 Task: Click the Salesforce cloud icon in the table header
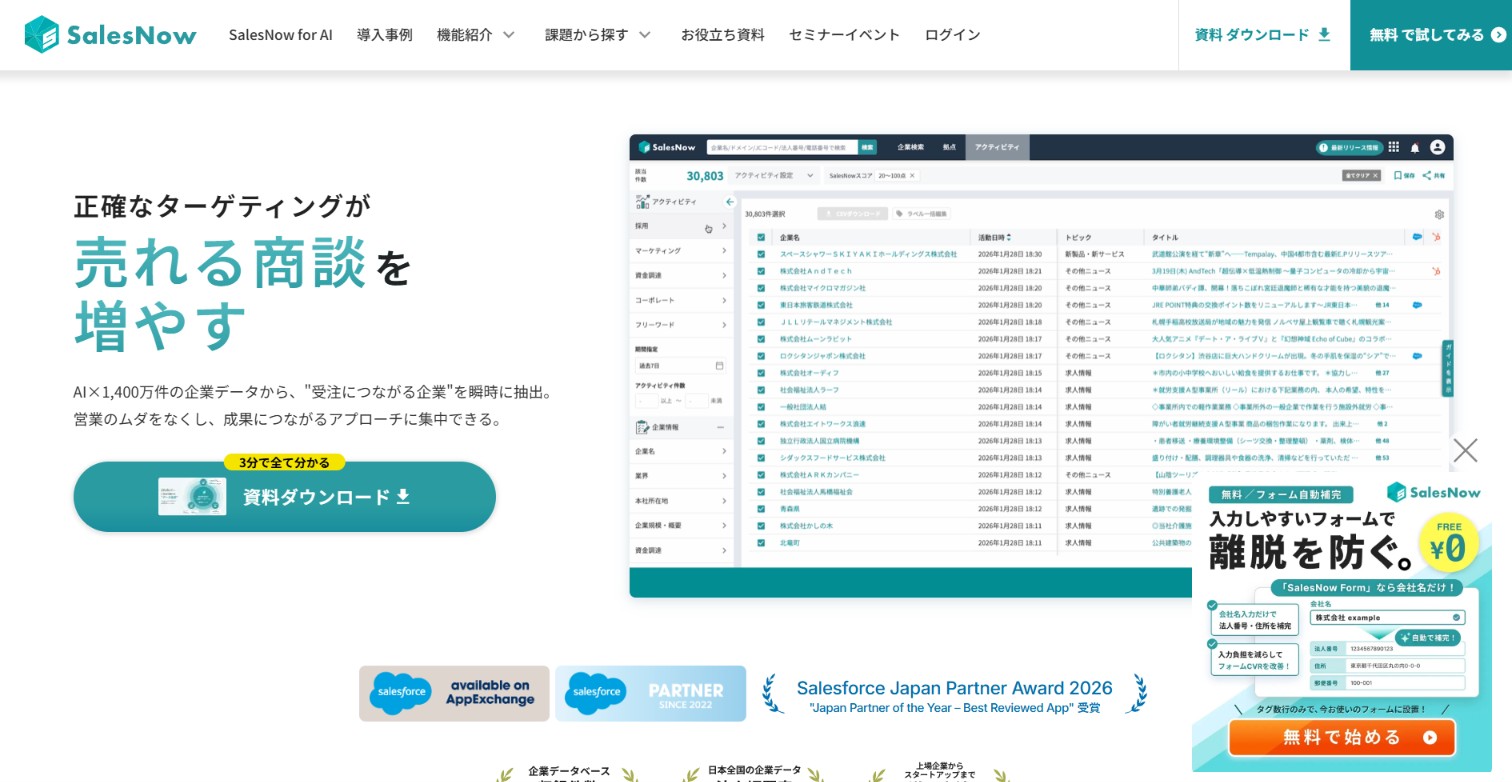(1417, 237)
